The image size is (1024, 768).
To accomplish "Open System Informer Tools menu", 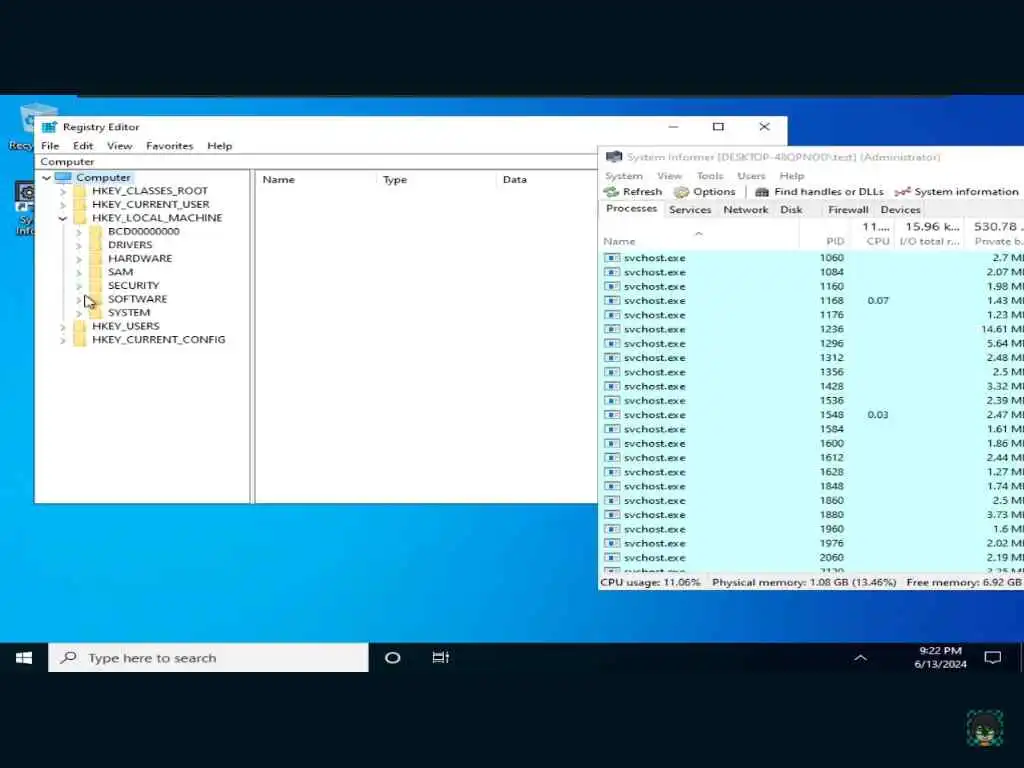I will pyautogui.click(x=710, y=176).
